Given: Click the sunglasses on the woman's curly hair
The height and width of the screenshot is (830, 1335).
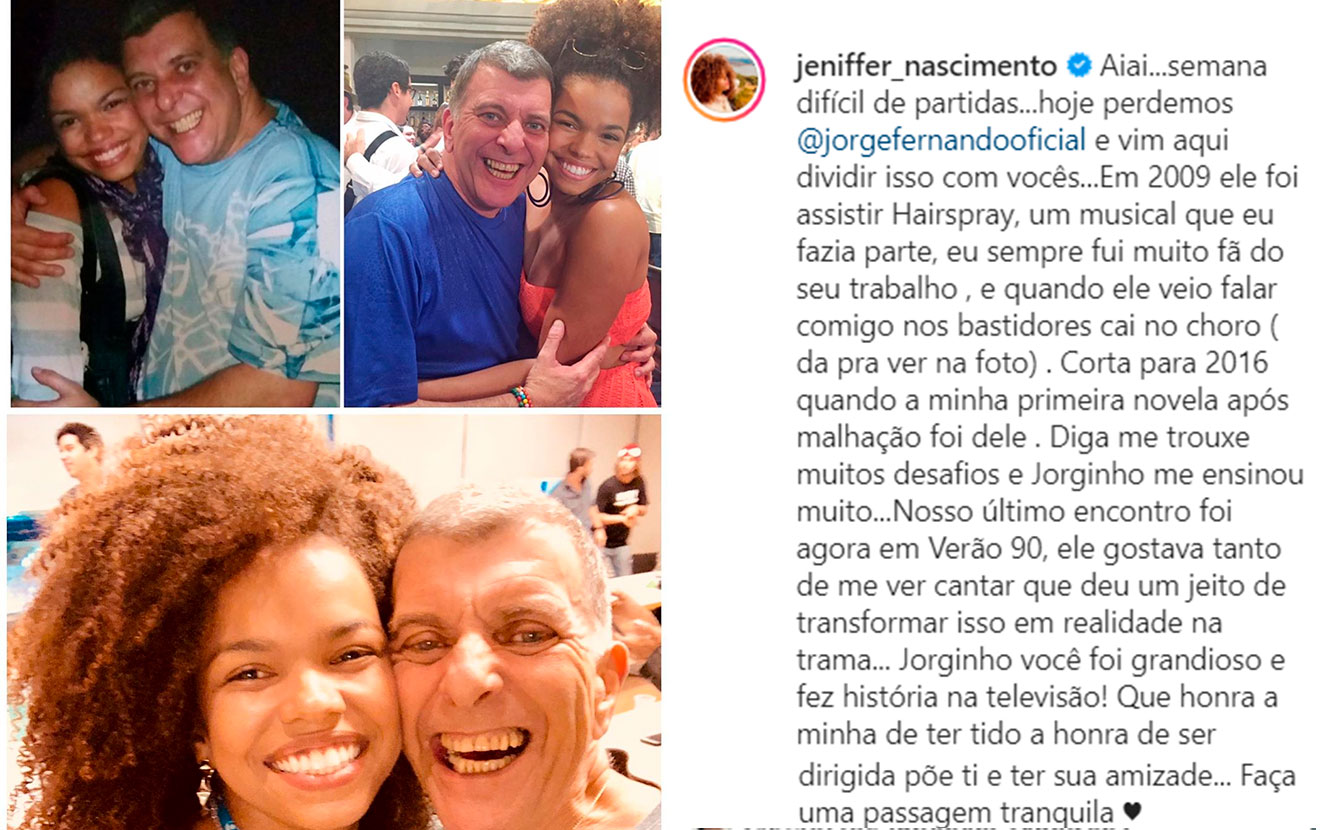Looking at the screenshot, I should click(607, 54).
